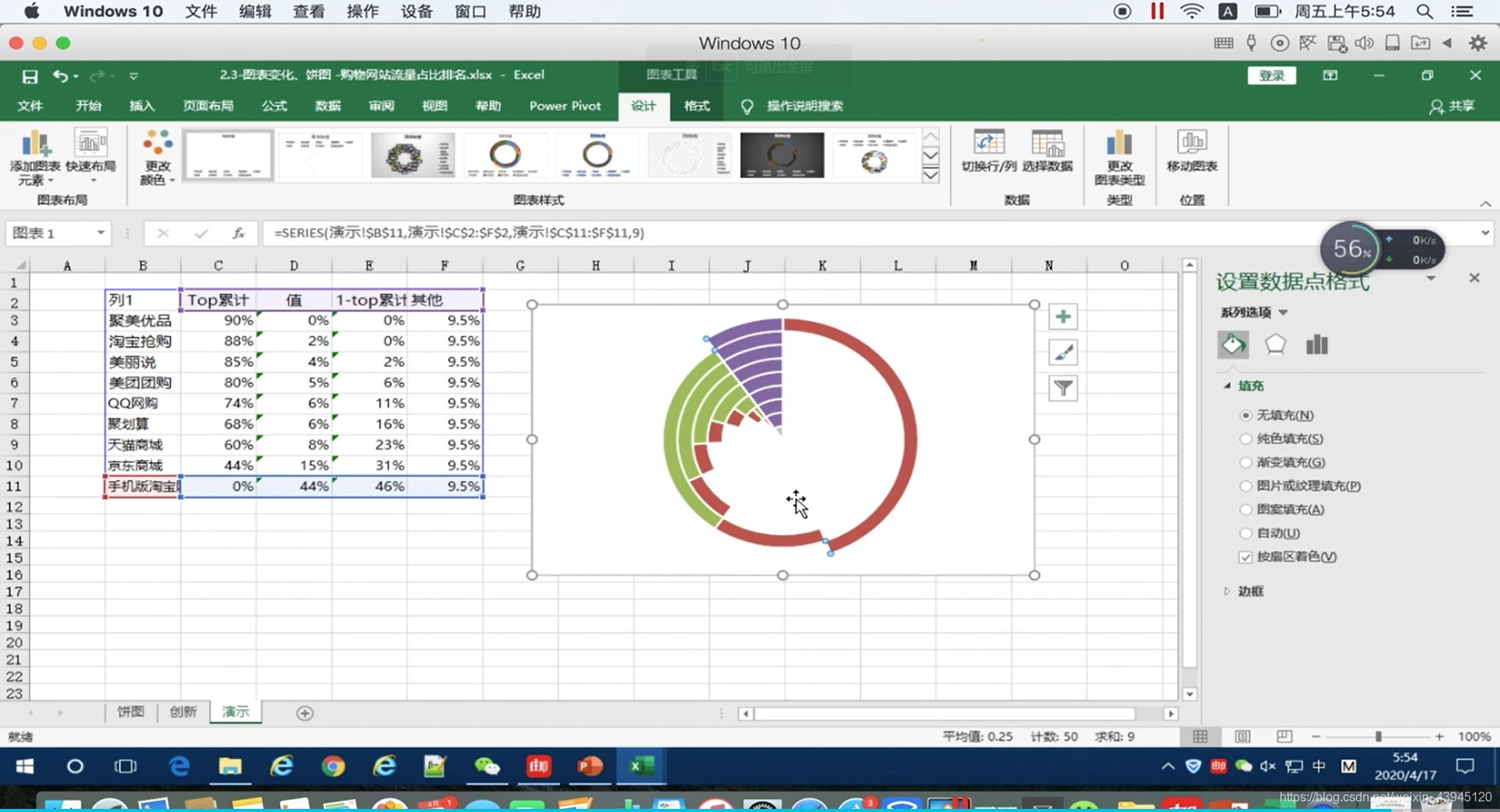The height and width of the screenshot is (812, 1500).
Task: Switch to Page Layout view icon
Action: point(1242,736)
